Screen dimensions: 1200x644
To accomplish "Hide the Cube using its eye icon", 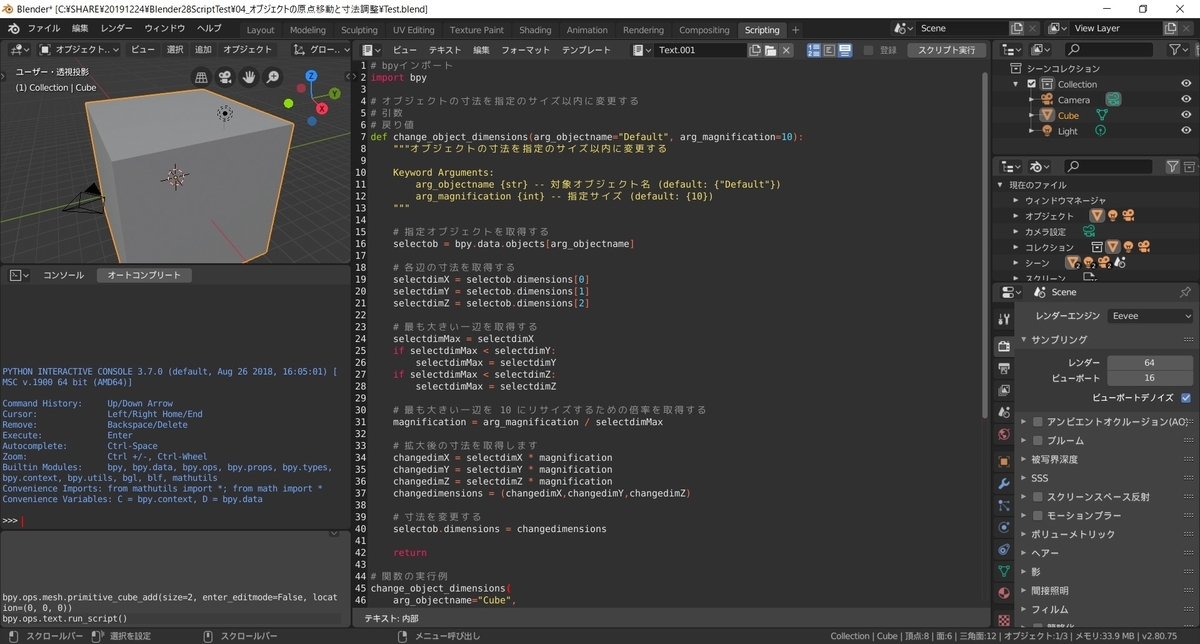I will point(1184,116).
